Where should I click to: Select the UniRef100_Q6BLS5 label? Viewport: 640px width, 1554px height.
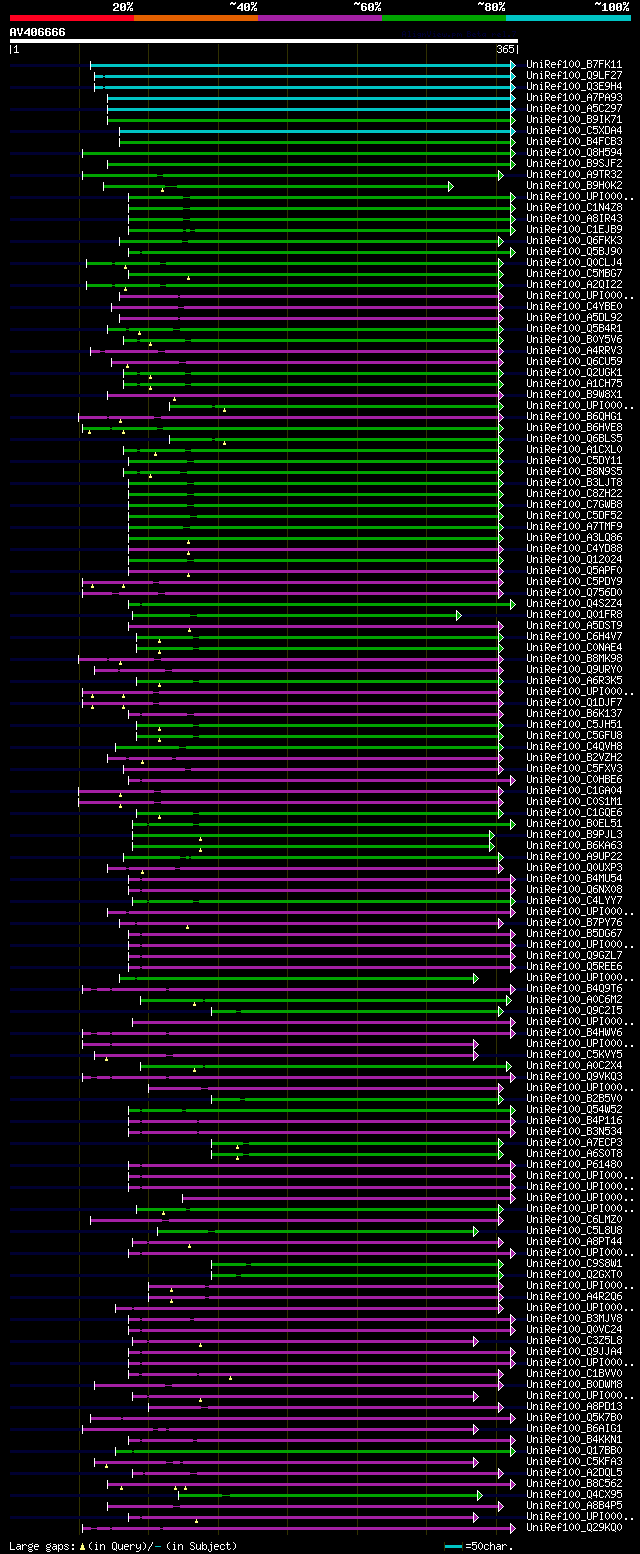point(574,438)
